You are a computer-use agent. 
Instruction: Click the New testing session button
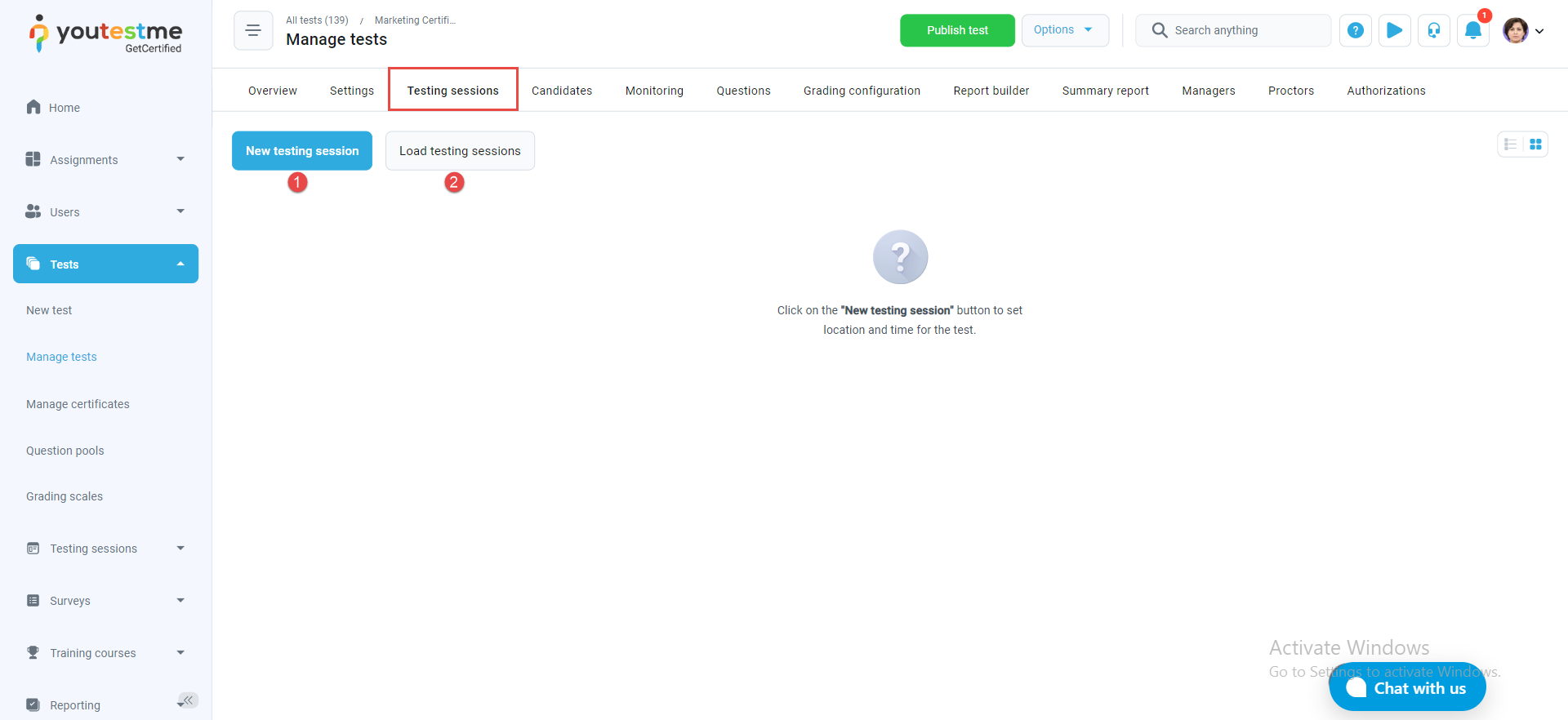(x=302, y=151)
